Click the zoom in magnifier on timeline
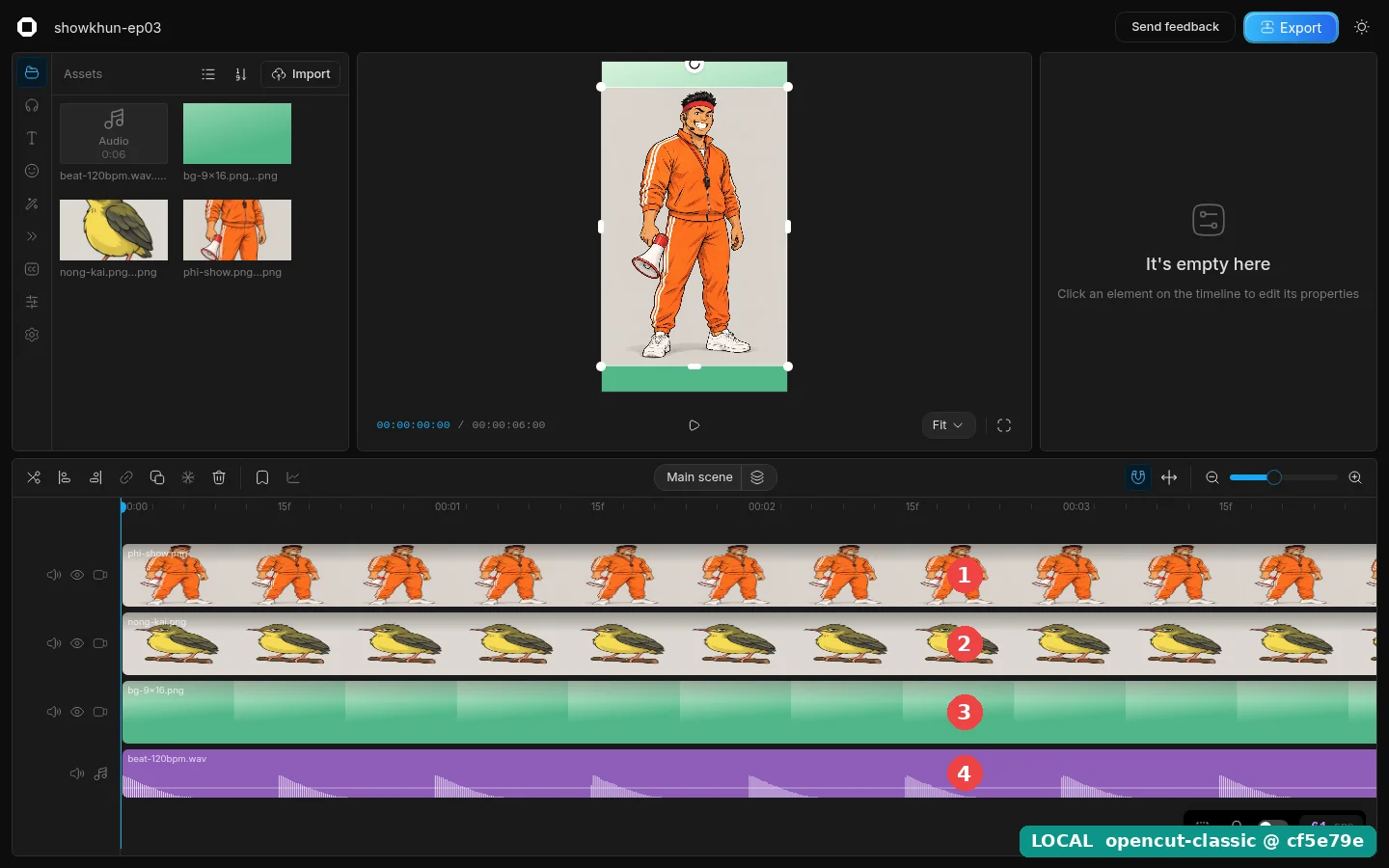1389x868 pixels. pyautogui.click(x=1355, y=477)
